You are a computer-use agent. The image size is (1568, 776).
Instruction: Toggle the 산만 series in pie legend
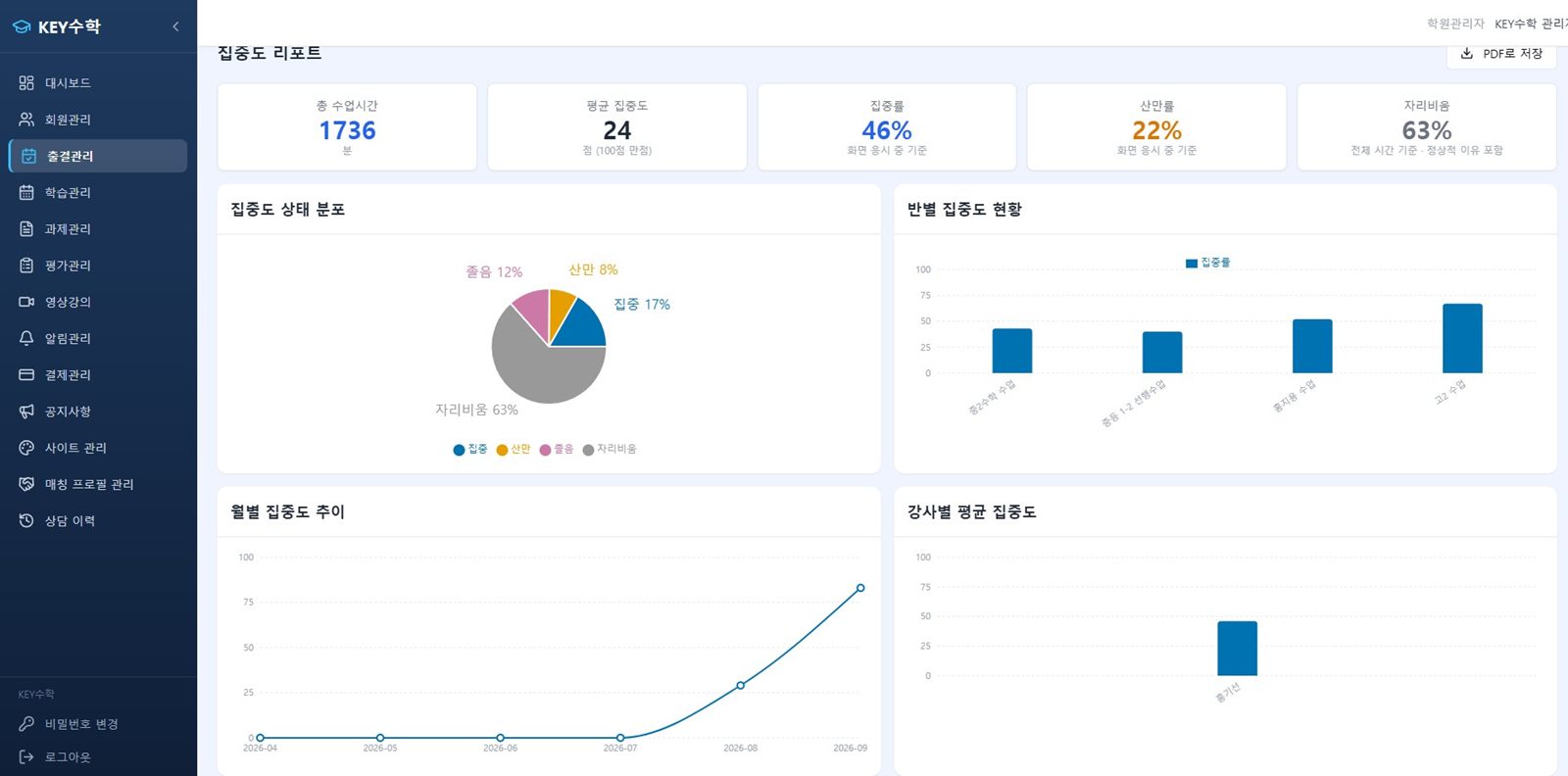[514, 449]
